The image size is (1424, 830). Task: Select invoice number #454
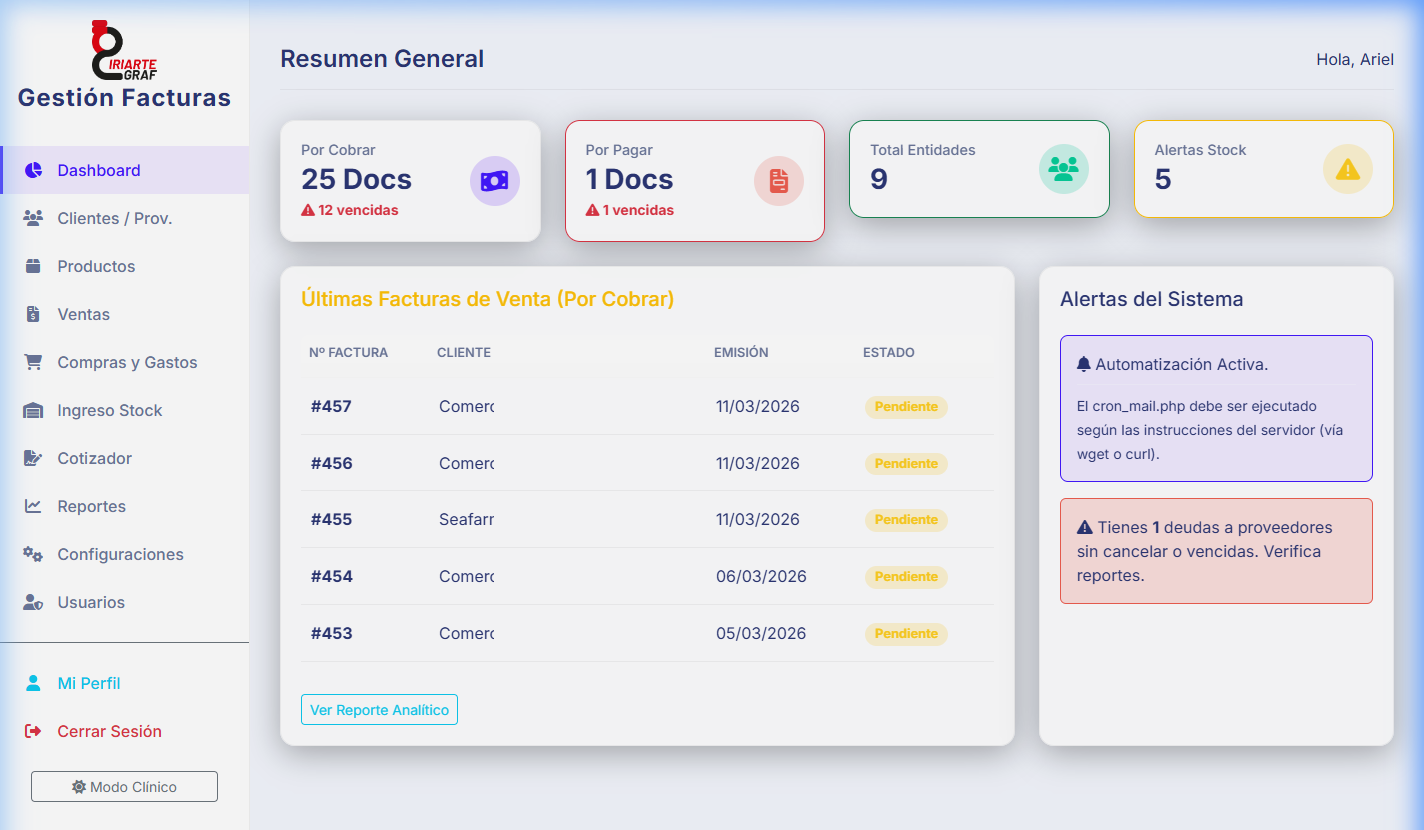click(x=331, y=576)
